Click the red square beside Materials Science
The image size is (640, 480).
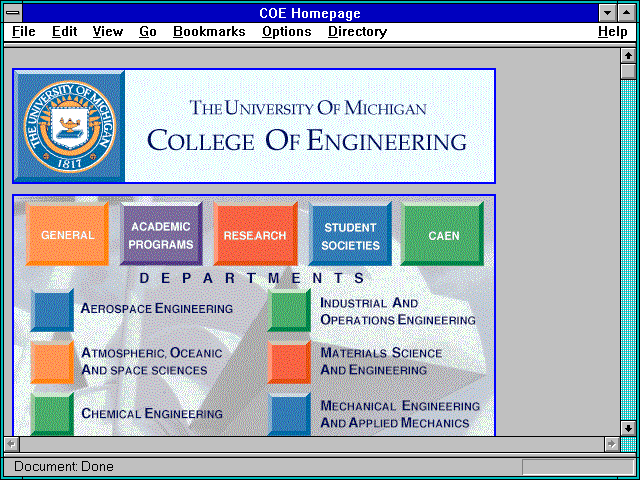click(x=289, y=362)
